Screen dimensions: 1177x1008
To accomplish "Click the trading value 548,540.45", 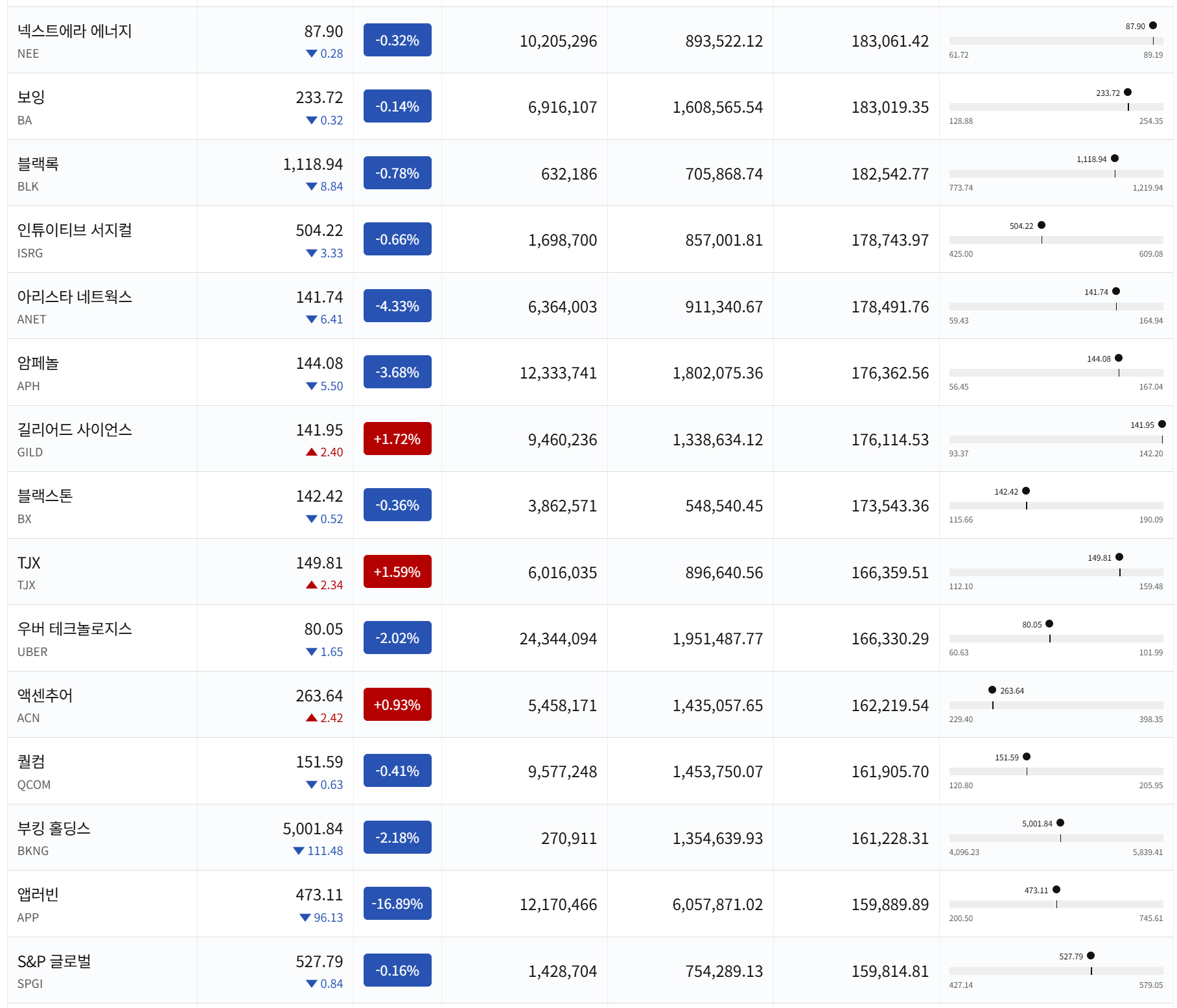I will coord(724,506).
